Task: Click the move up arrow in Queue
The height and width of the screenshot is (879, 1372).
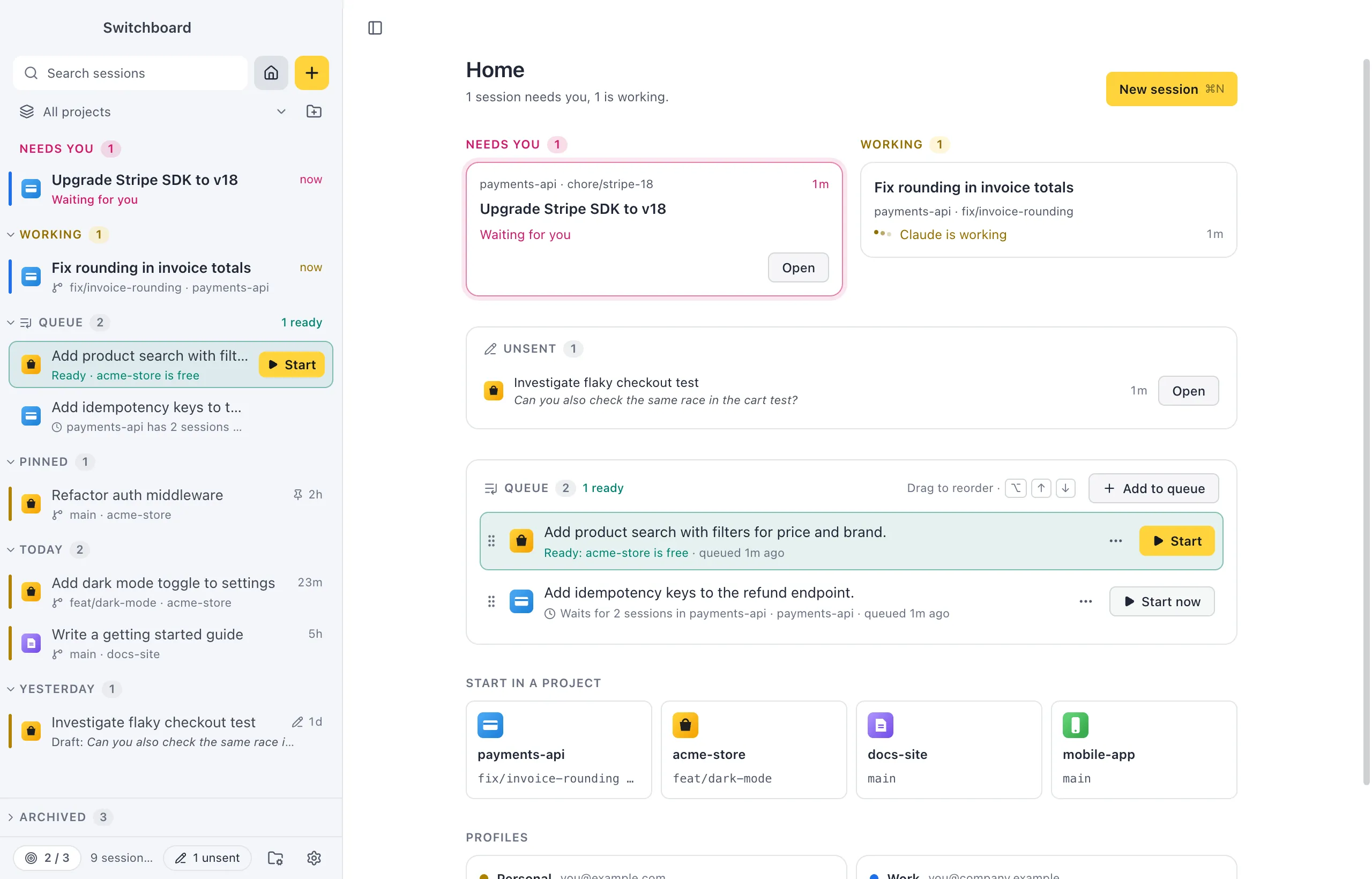Action: coord(1041,488)
